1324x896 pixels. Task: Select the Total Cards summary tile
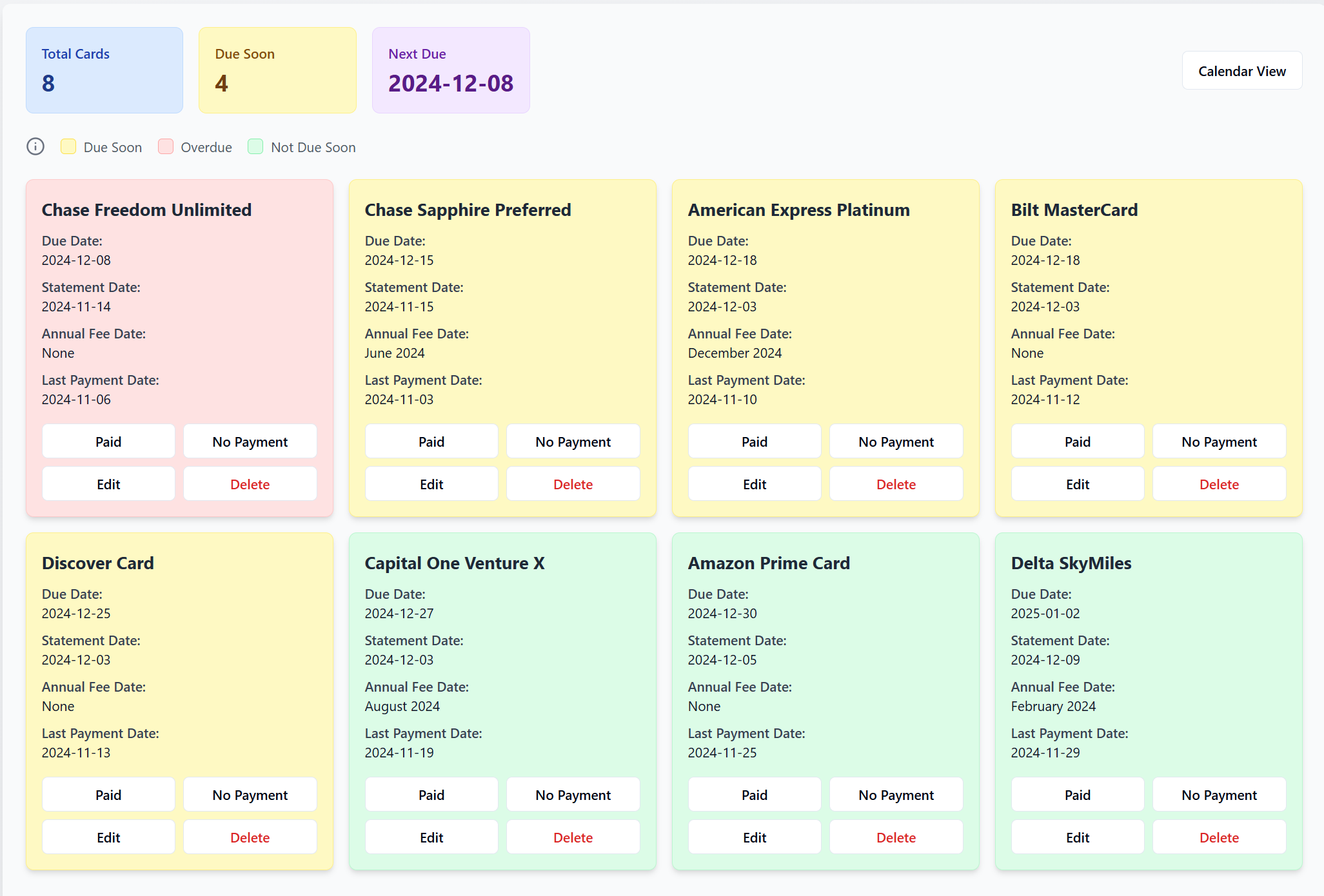tap(104, 70)
